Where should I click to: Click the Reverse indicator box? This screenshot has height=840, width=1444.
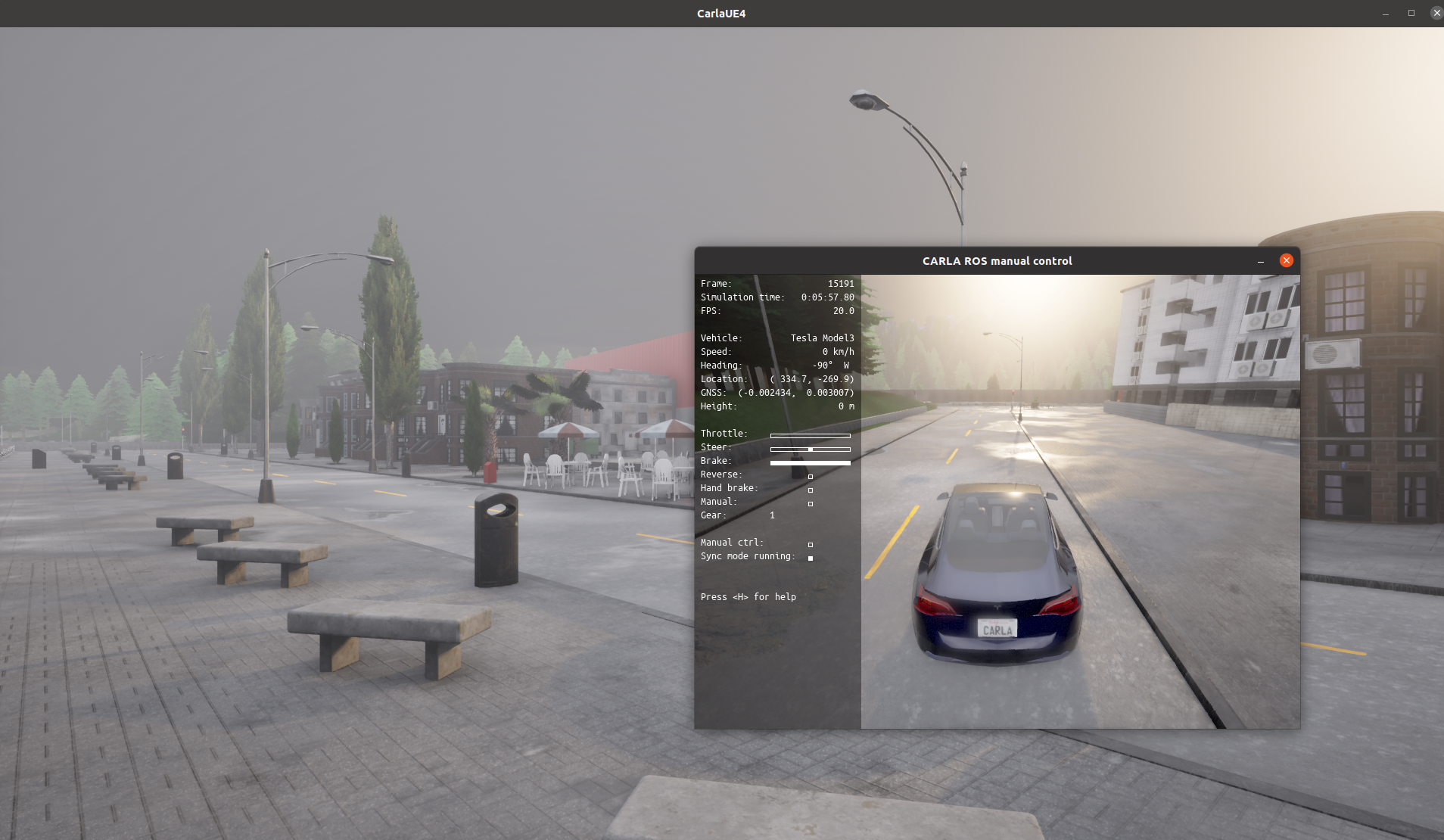811,476
